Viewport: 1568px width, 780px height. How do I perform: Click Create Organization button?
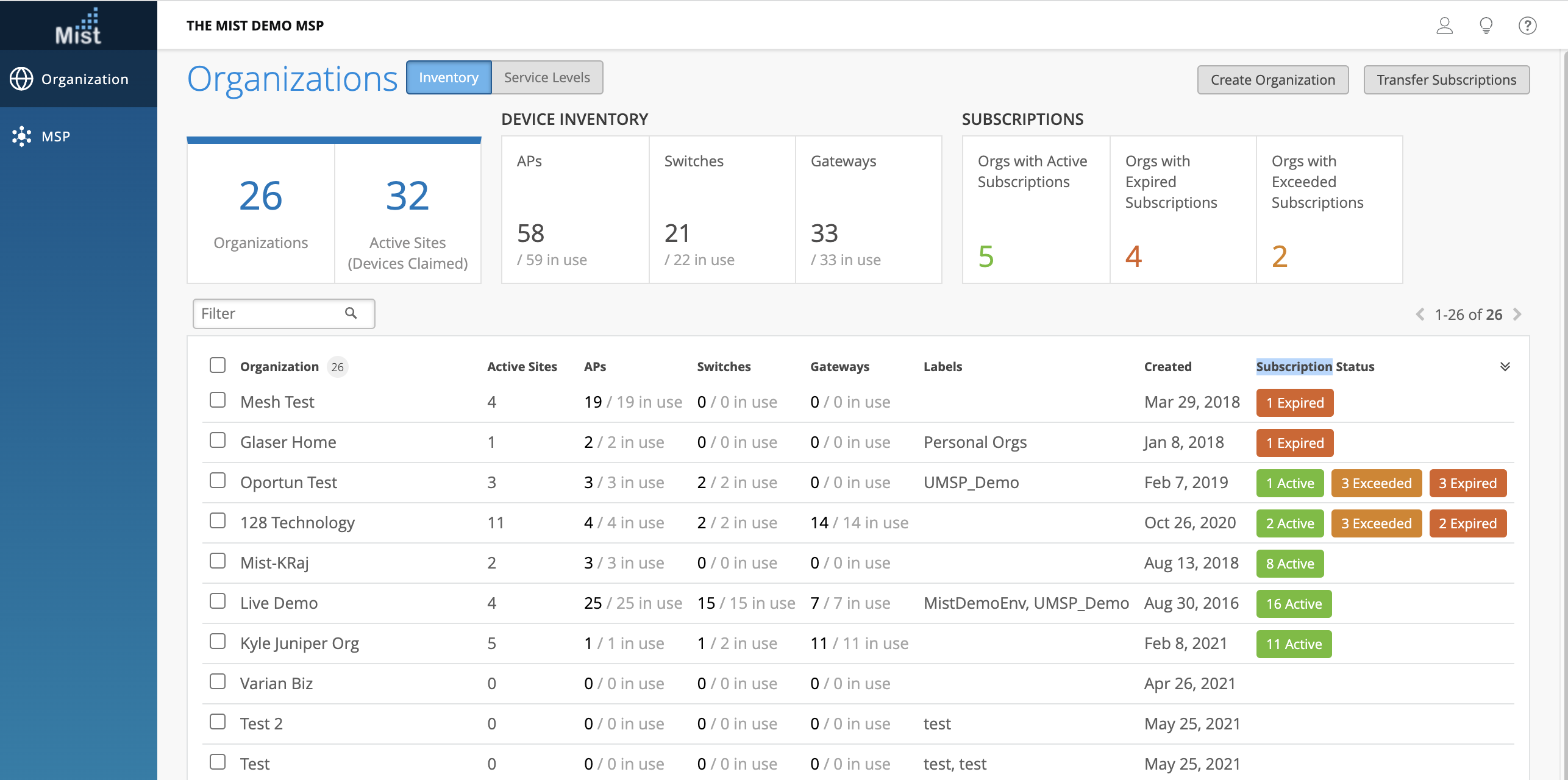pyautogui.click(x=1272, y=80)
